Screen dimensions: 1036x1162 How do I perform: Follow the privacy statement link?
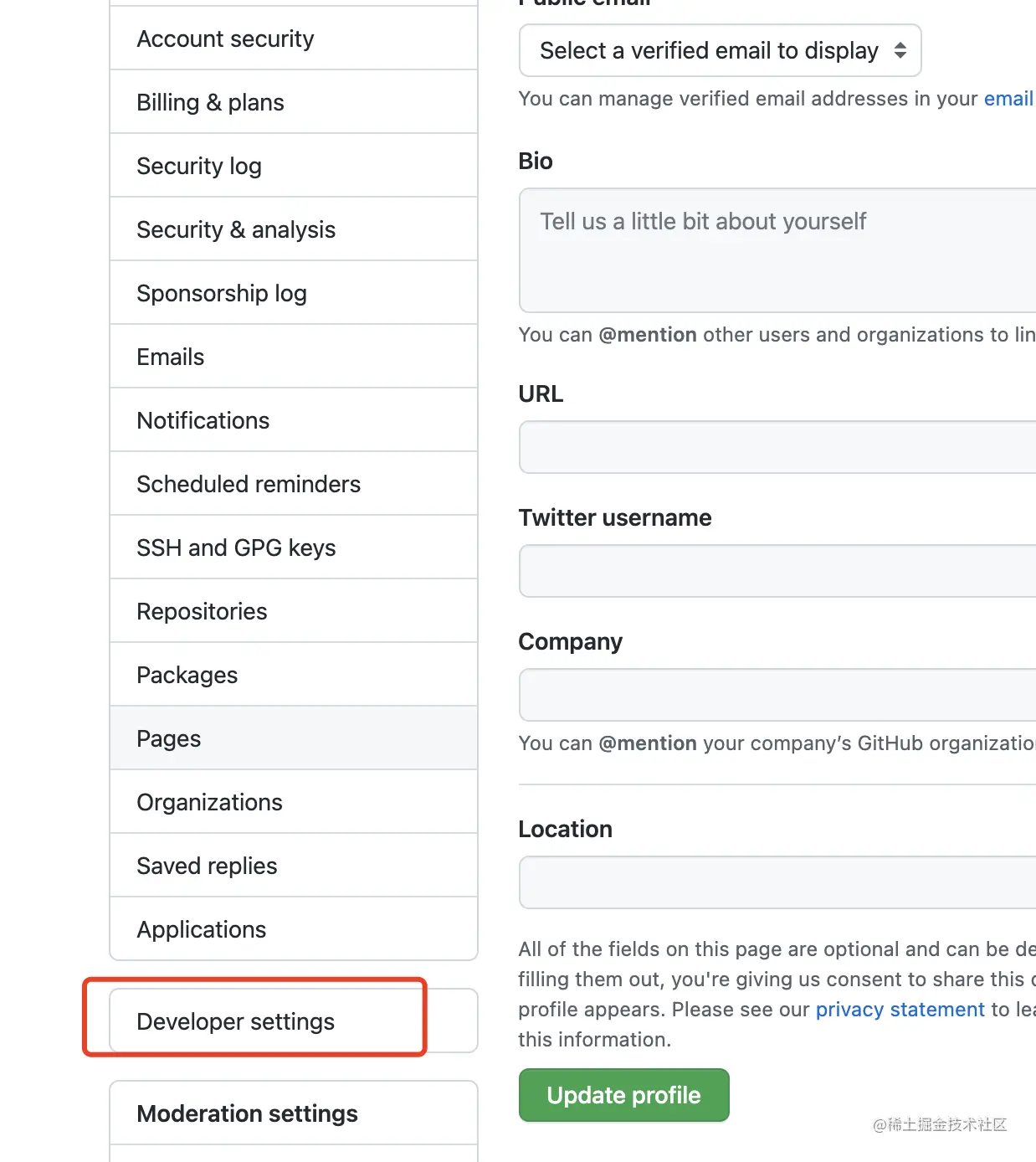(x=900, y=1010)
